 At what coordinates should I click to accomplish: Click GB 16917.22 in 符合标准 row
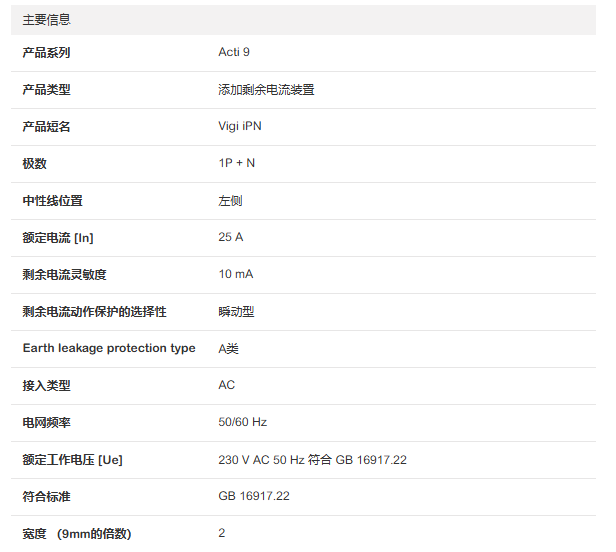tap(254, 496)
